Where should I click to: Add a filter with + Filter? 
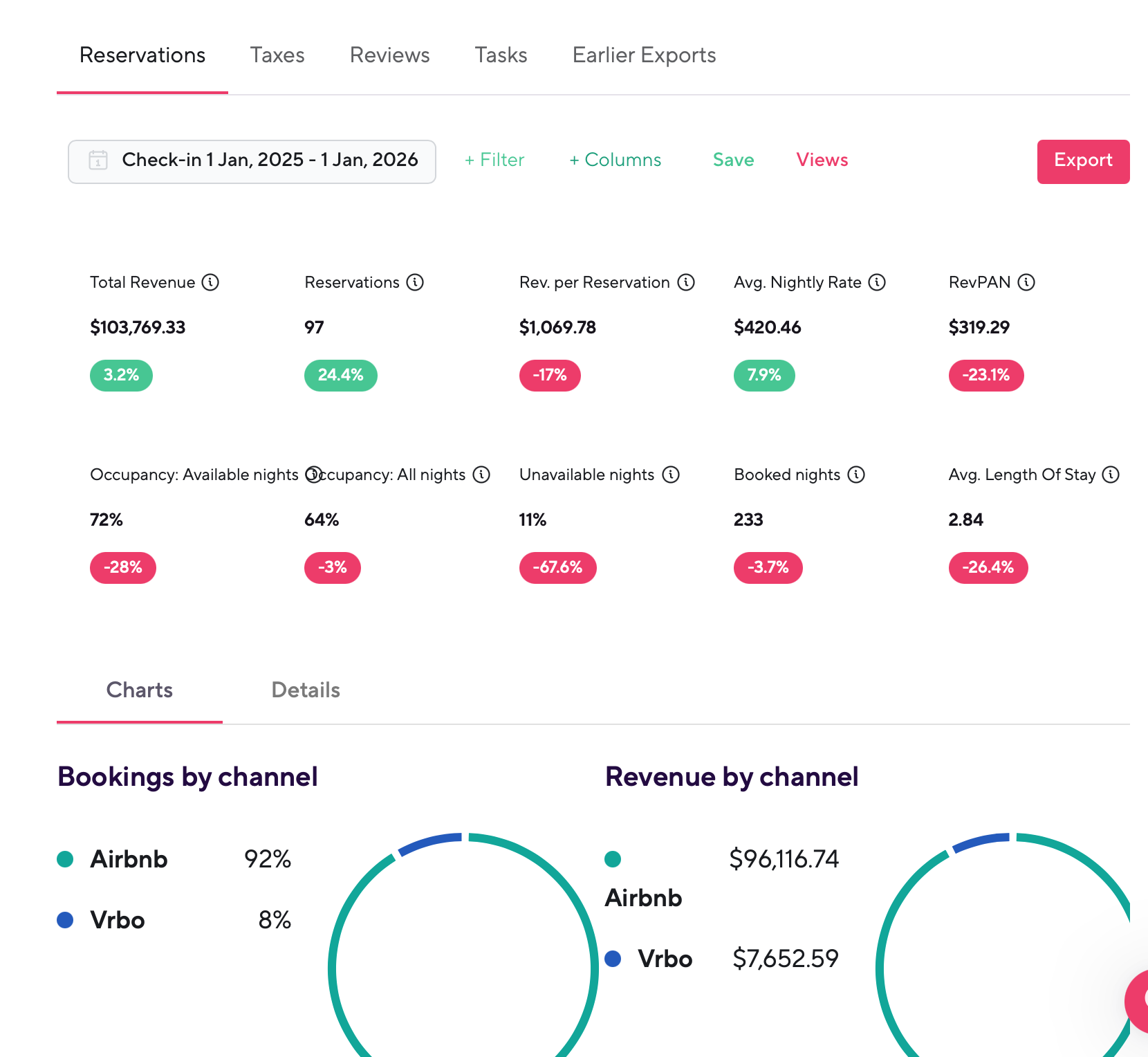[494, 160]
